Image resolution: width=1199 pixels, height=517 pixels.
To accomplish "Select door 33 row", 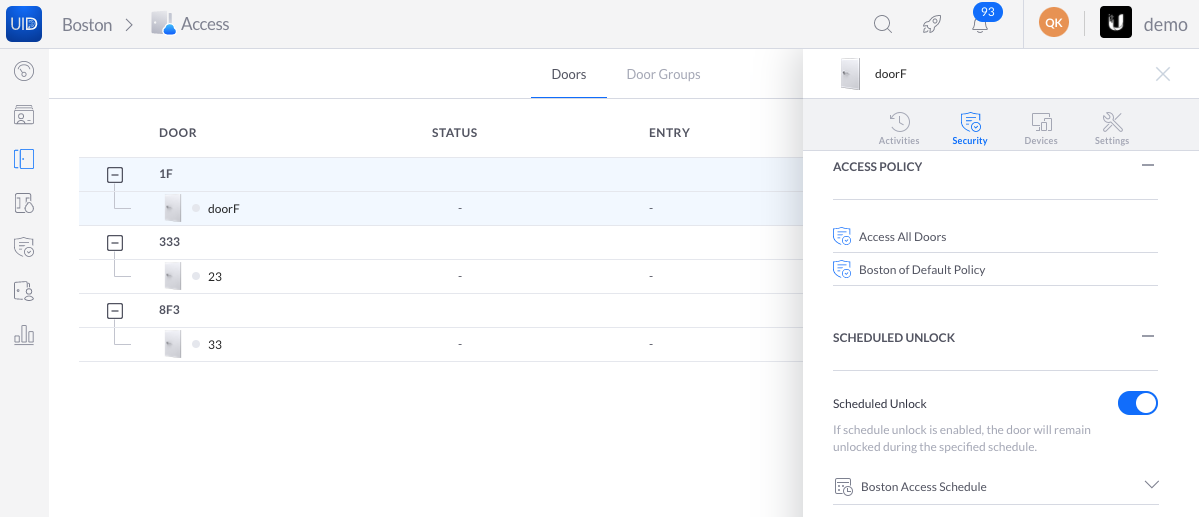I will pos(440,344).
